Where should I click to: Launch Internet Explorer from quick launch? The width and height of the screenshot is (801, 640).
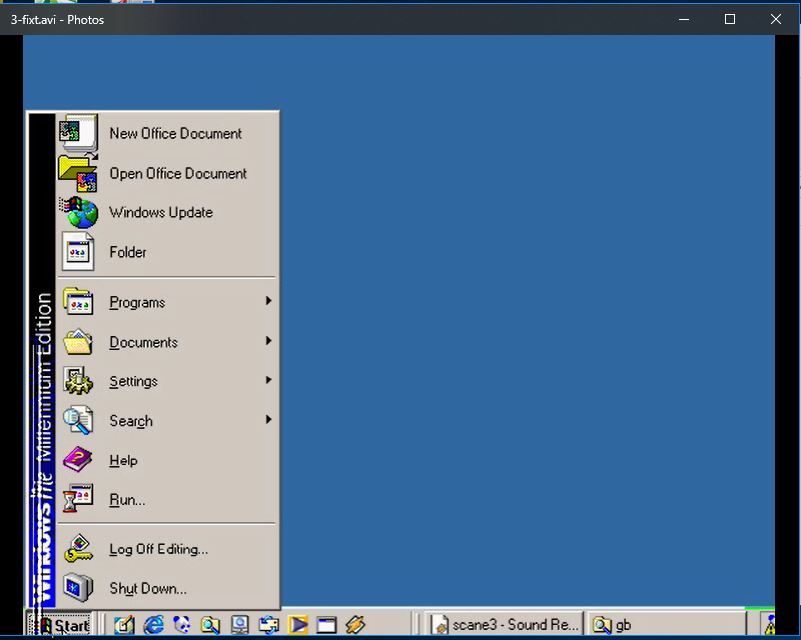pos(154,624)
